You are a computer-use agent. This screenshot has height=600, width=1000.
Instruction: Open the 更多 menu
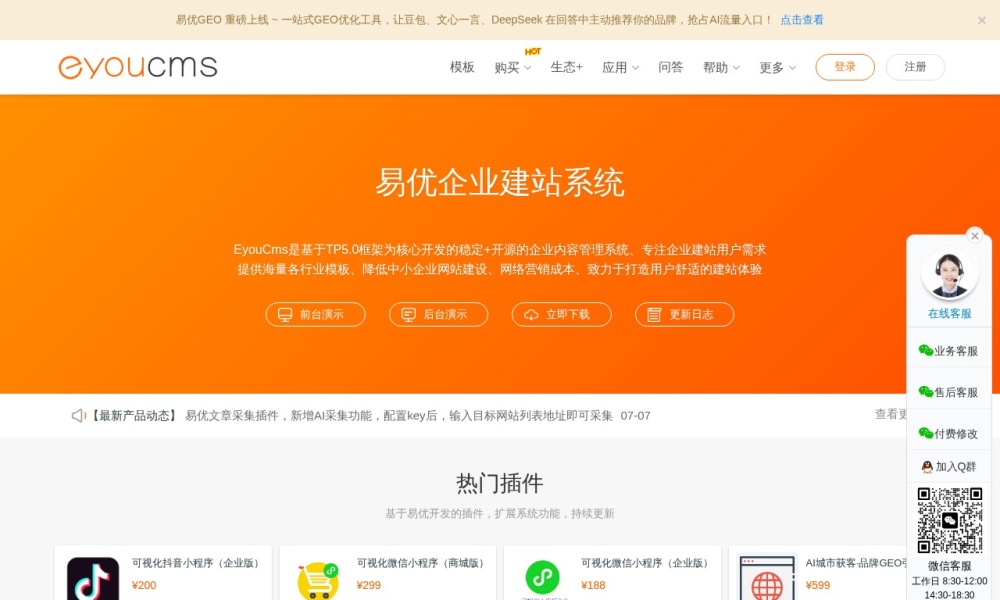(771, 68)
